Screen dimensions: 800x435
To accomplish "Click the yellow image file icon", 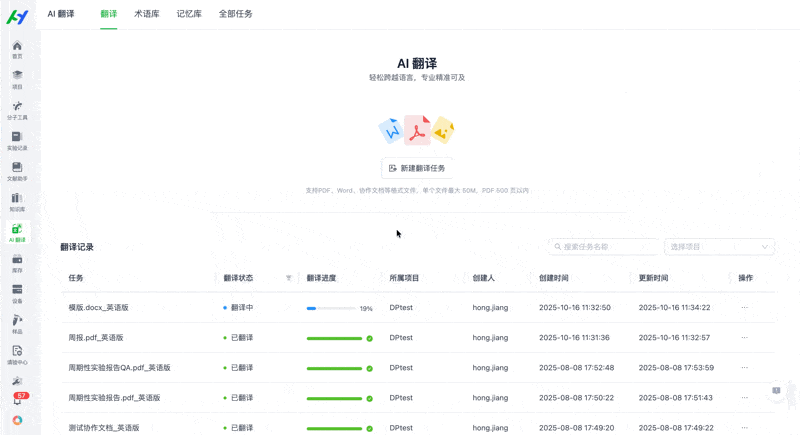I will pos(443,130).
